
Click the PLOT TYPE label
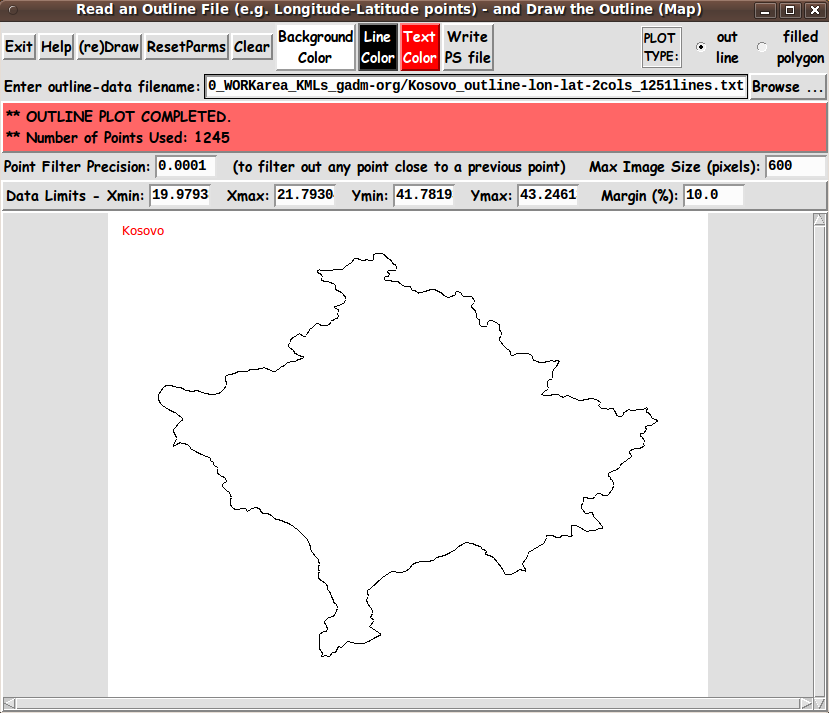point(661,47)
